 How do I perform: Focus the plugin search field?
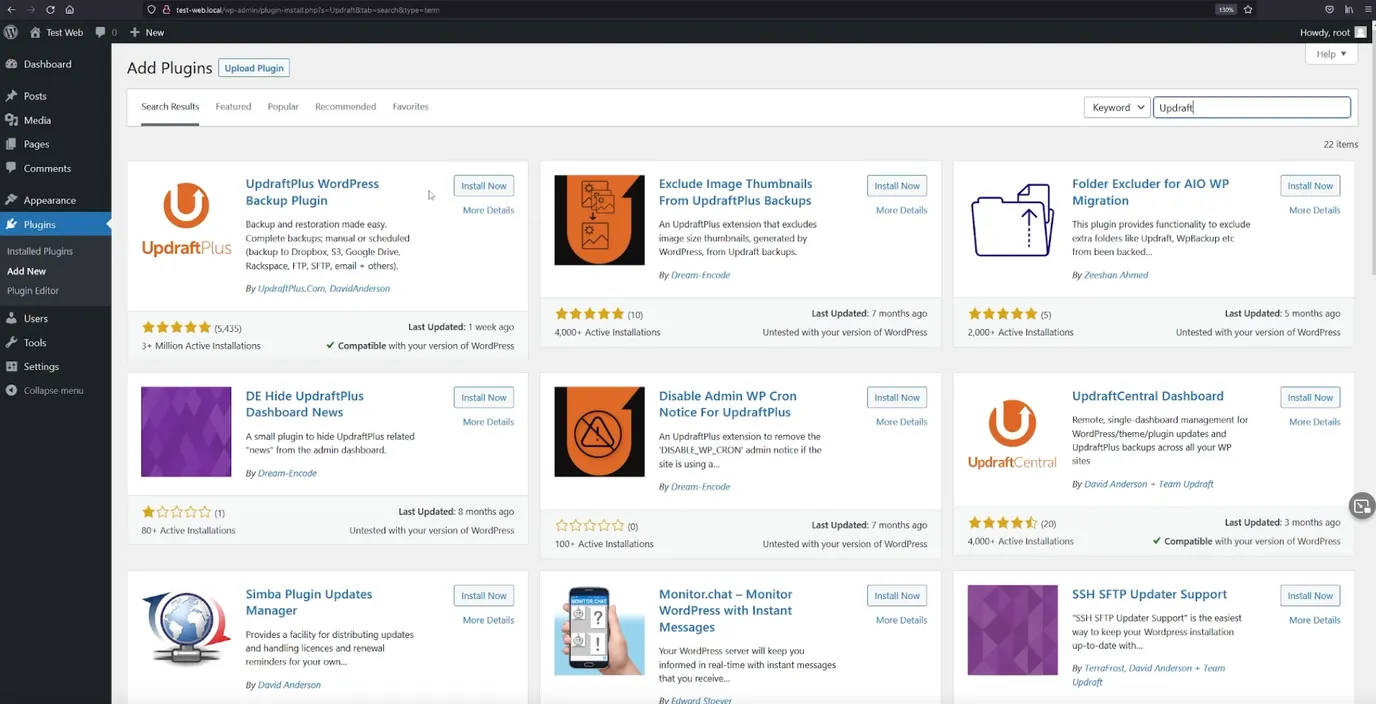point(1252,107)
